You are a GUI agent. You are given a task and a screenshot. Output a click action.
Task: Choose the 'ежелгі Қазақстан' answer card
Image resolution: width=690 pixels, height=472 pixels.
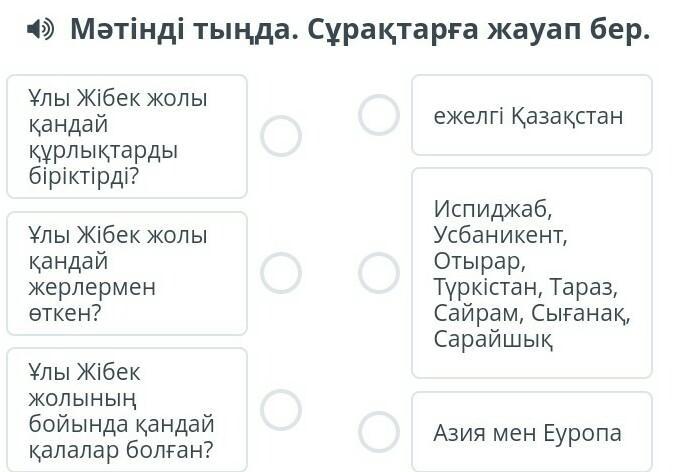coord(531,116)
